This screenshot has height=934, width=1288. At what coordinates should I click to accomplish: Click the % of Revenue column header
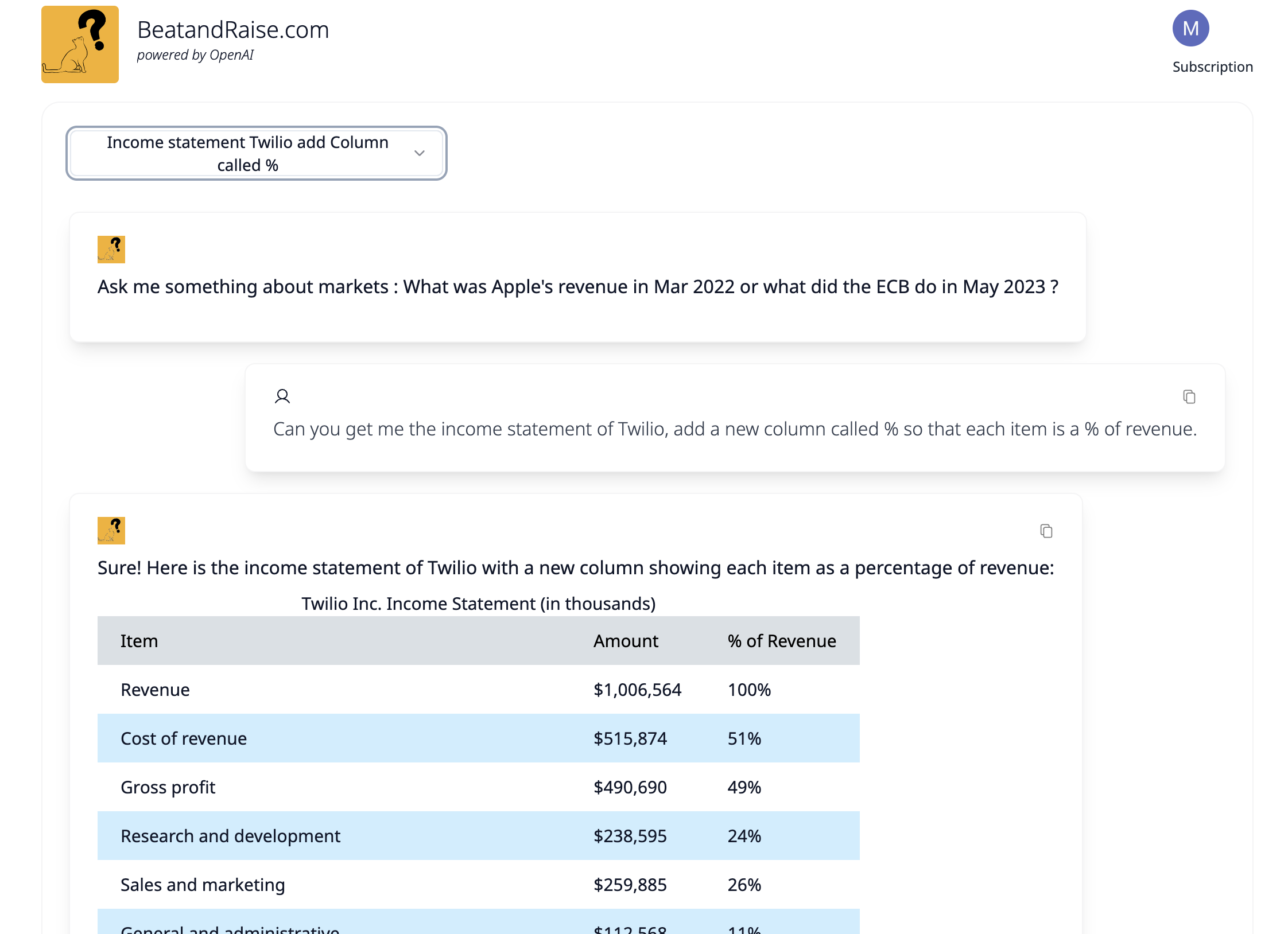[781, 641]
